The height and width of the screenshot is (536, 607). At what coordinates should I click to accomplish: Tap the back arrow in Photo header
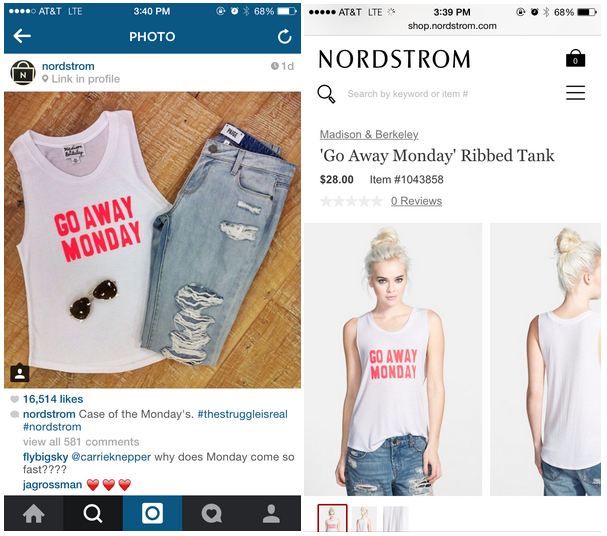(x=22, y=36)
